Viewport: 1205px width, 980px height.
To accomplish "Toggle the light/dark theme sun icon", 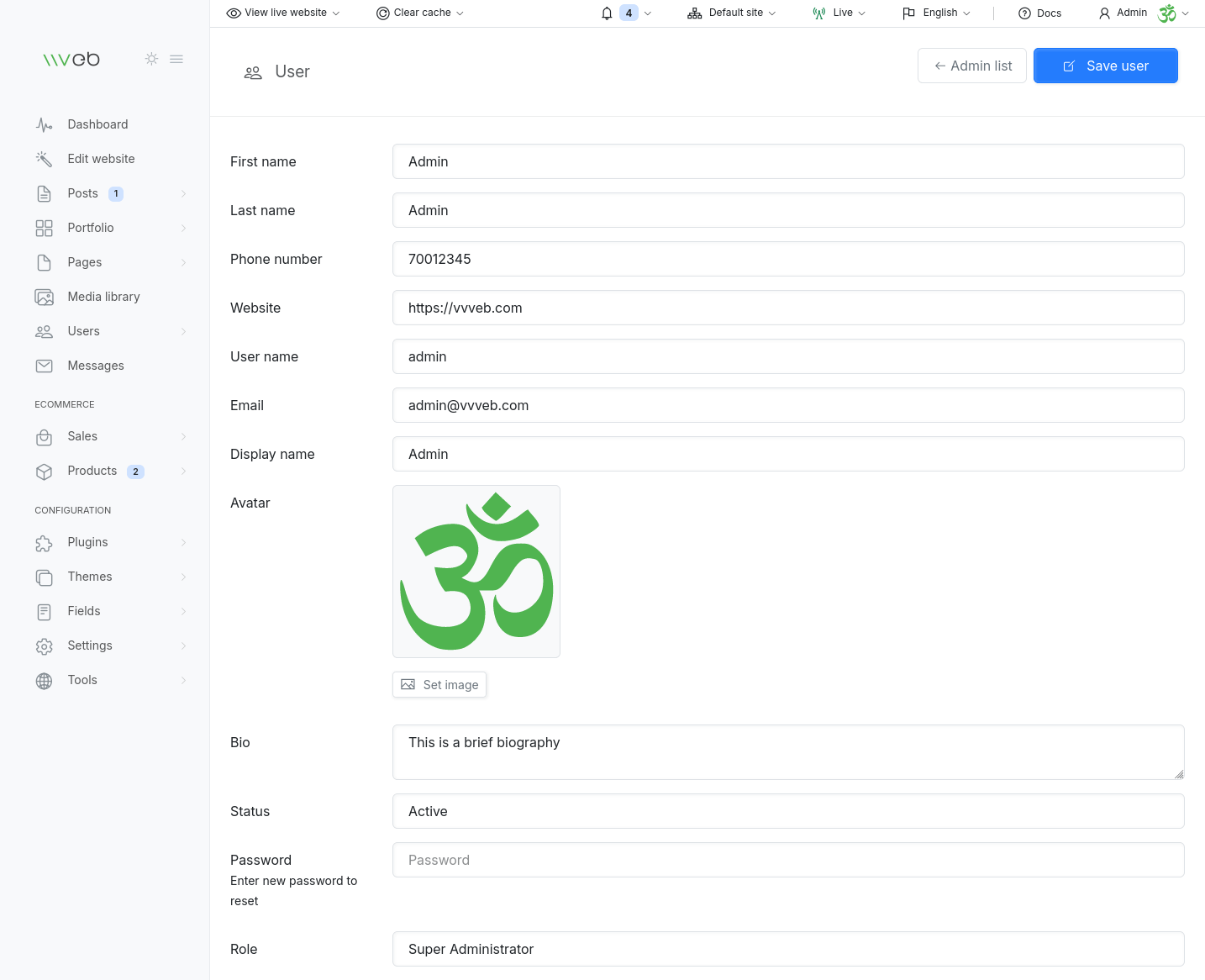I will (x=151, y=59).
